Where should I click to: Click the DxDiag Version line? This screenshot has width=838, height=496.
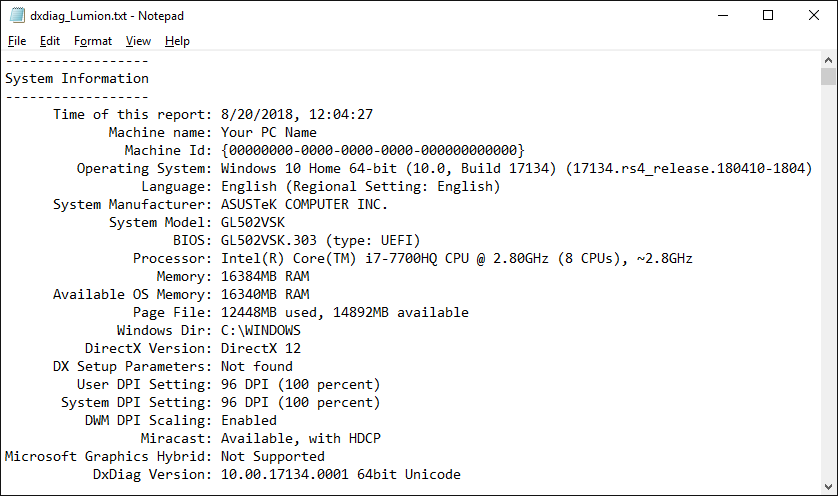[340, 474]
